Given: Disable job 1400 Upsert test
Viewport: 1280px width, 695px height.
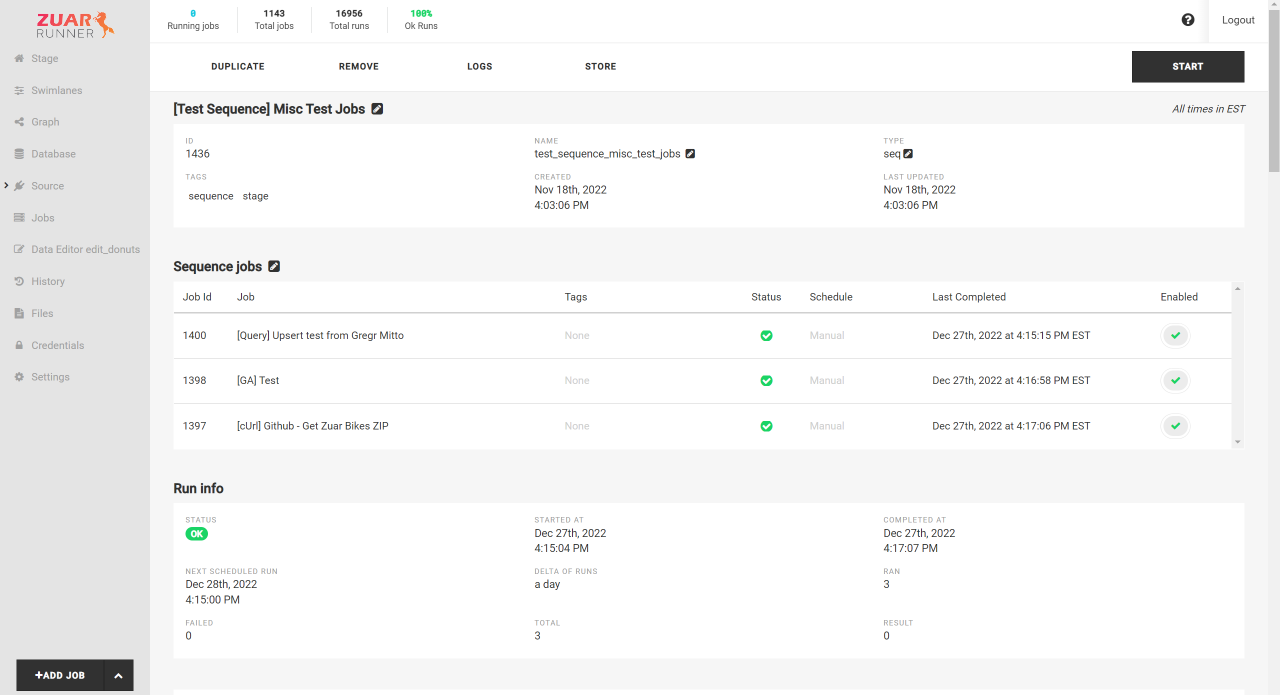Looking at the screenshot, I should coord(1175,335).
